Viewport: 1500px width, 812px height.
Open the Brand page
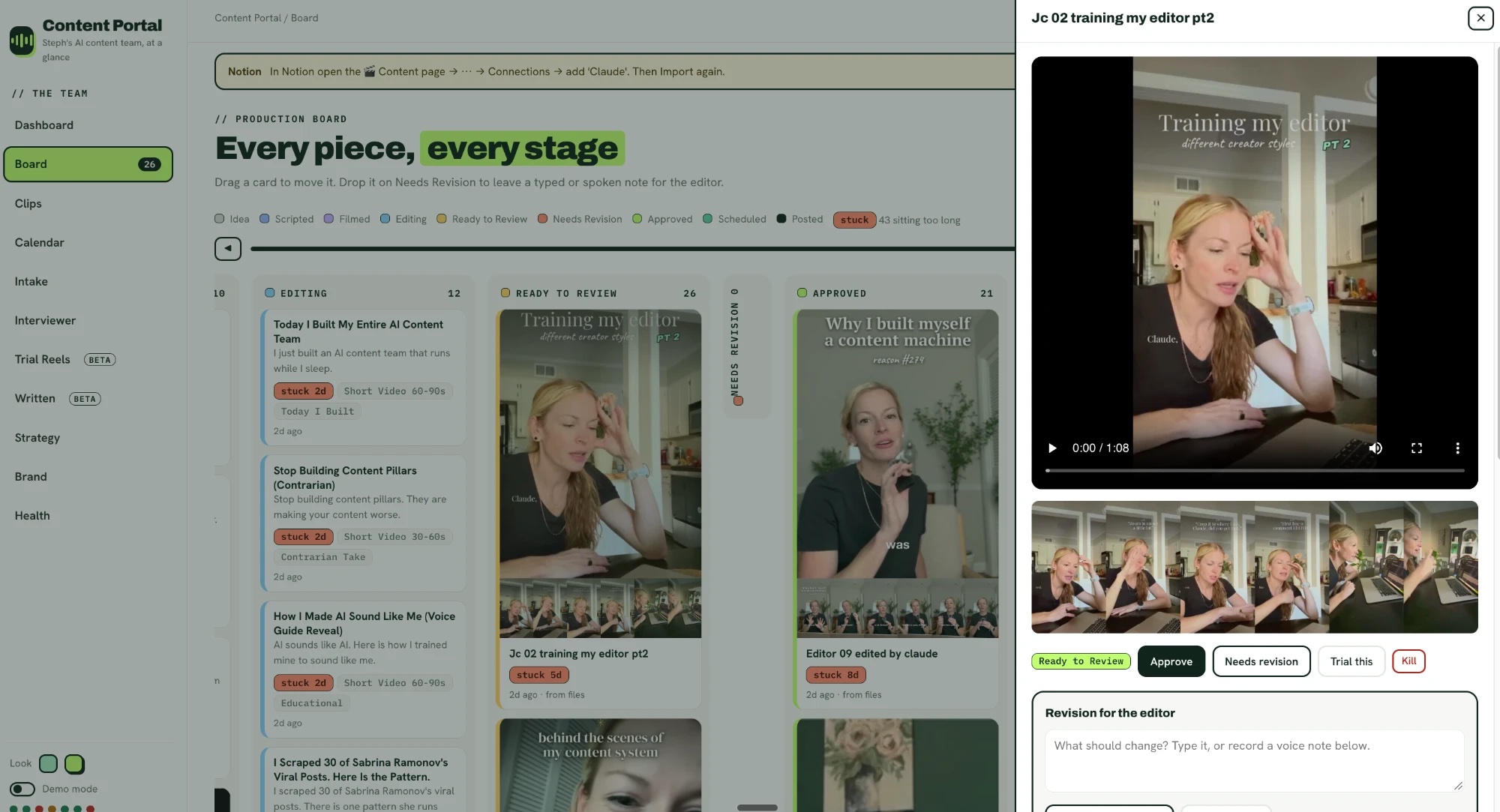(x=88, y=477)
